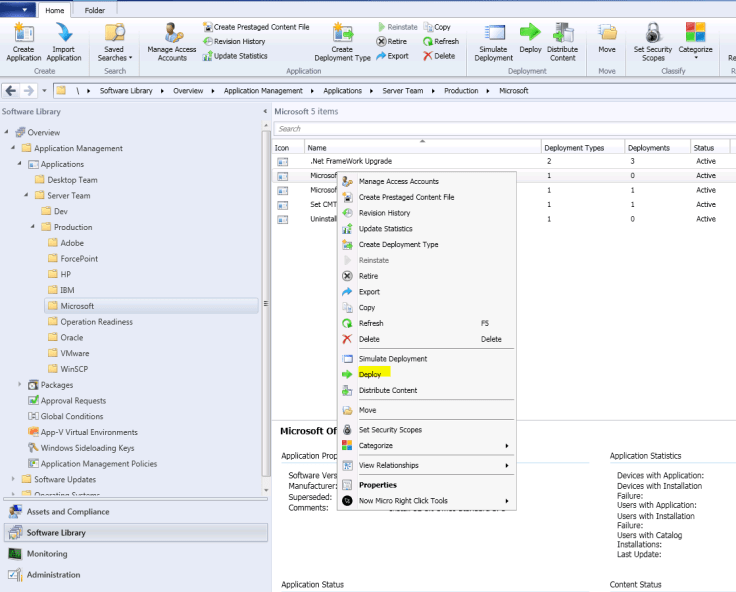Switch to the Folder ribbon tab

(x=95, y=10)
